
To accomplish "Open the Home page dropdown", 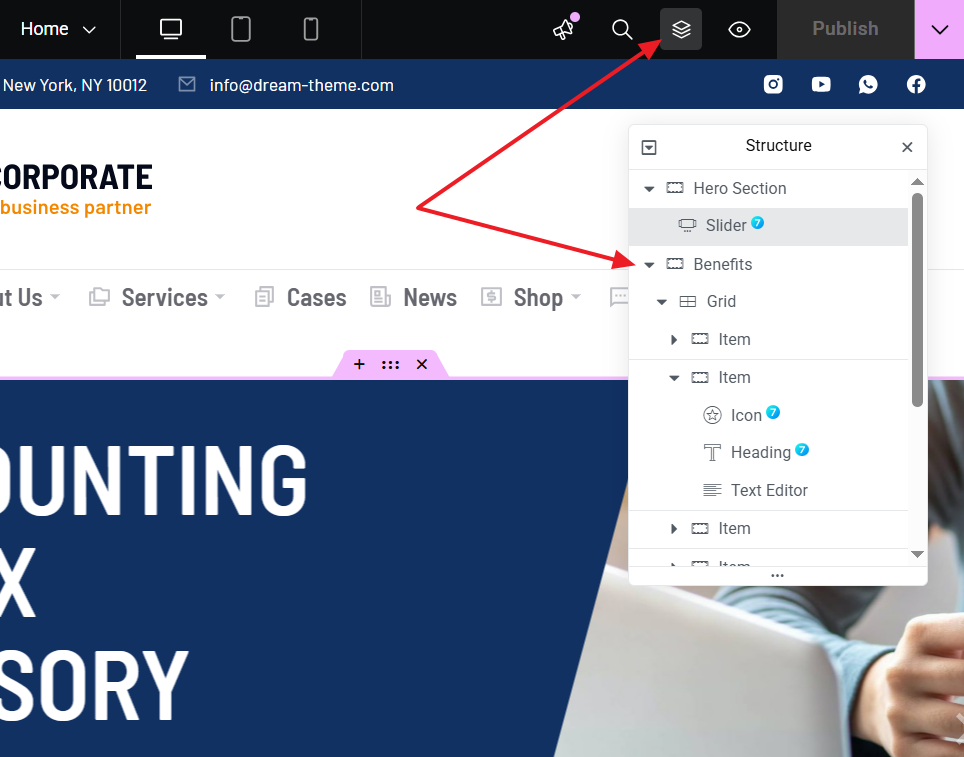I will (x=59, y=29).
